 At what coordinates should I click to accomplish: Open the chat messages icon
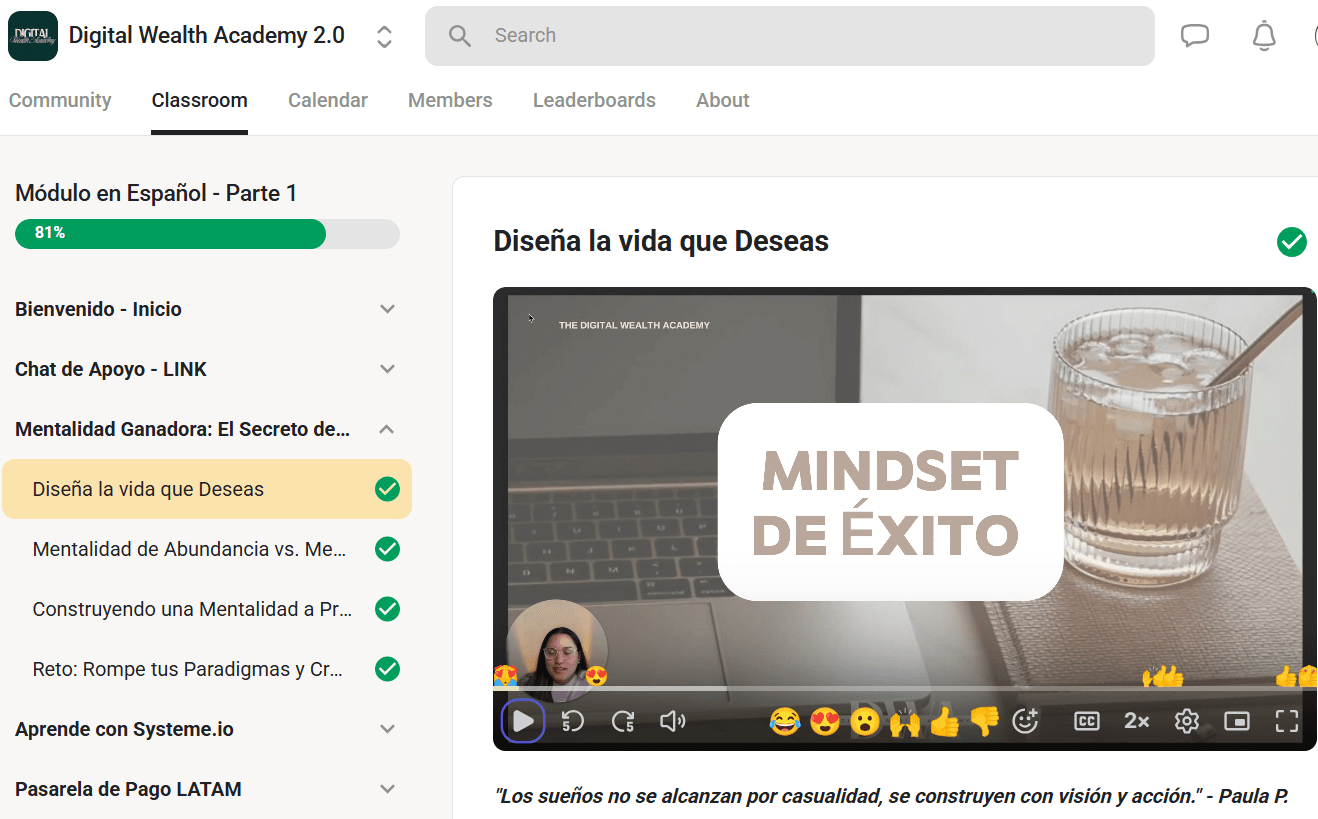tap(1195, 36)
